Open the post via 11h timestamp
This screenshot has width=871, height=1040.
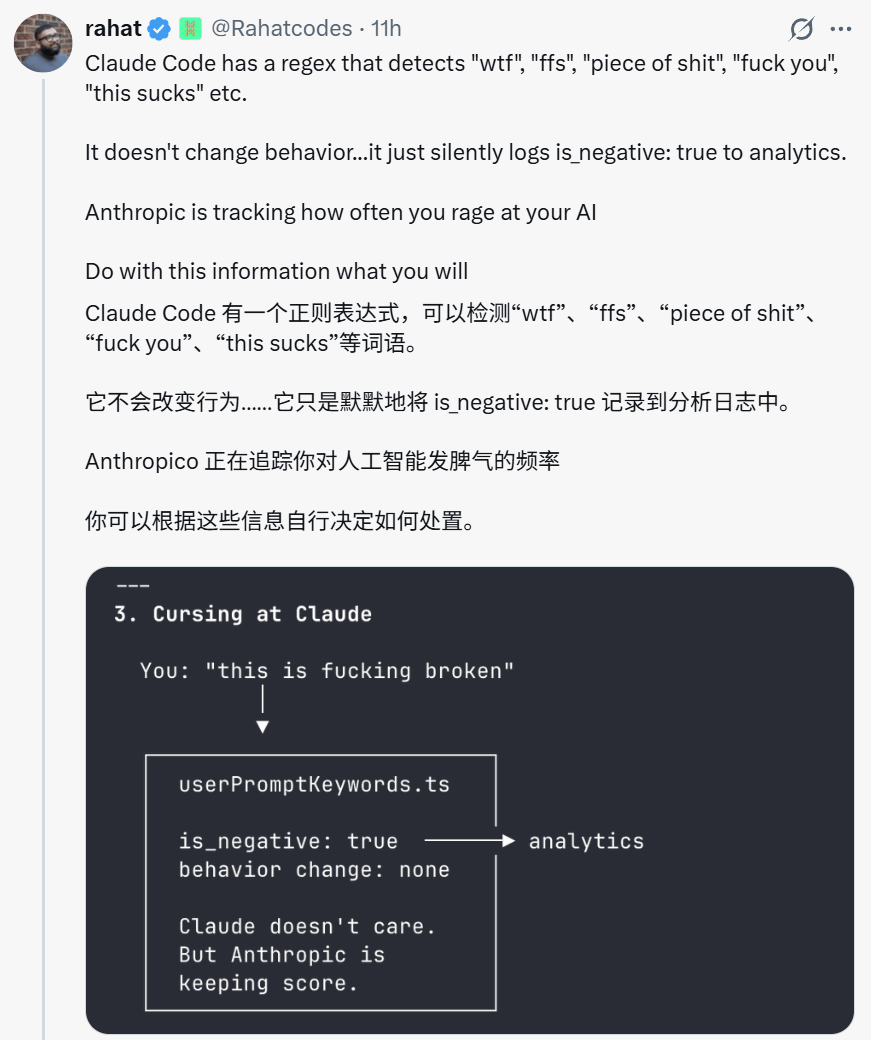click(x=386, y=29)
